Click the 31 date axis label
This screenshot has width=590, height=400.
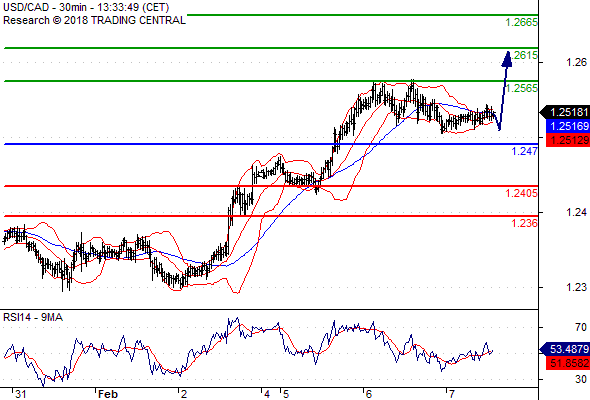coord(20,394)
